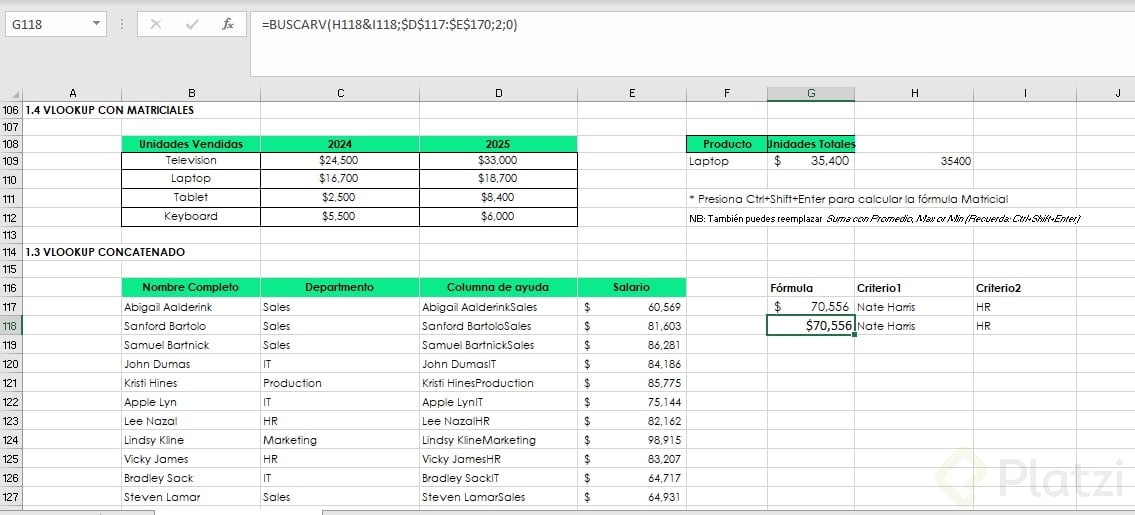Image resolution: width=1135 pixels, height=515 pixels.
Task: Select the 'John DumasIT' helper cell
Action: tap(499, 364)
